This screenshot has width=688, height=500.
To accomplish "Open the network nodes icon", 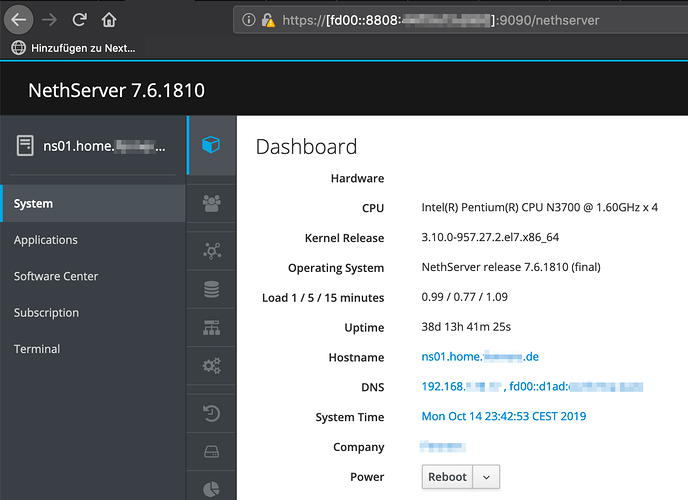I will tap(211, 251).
